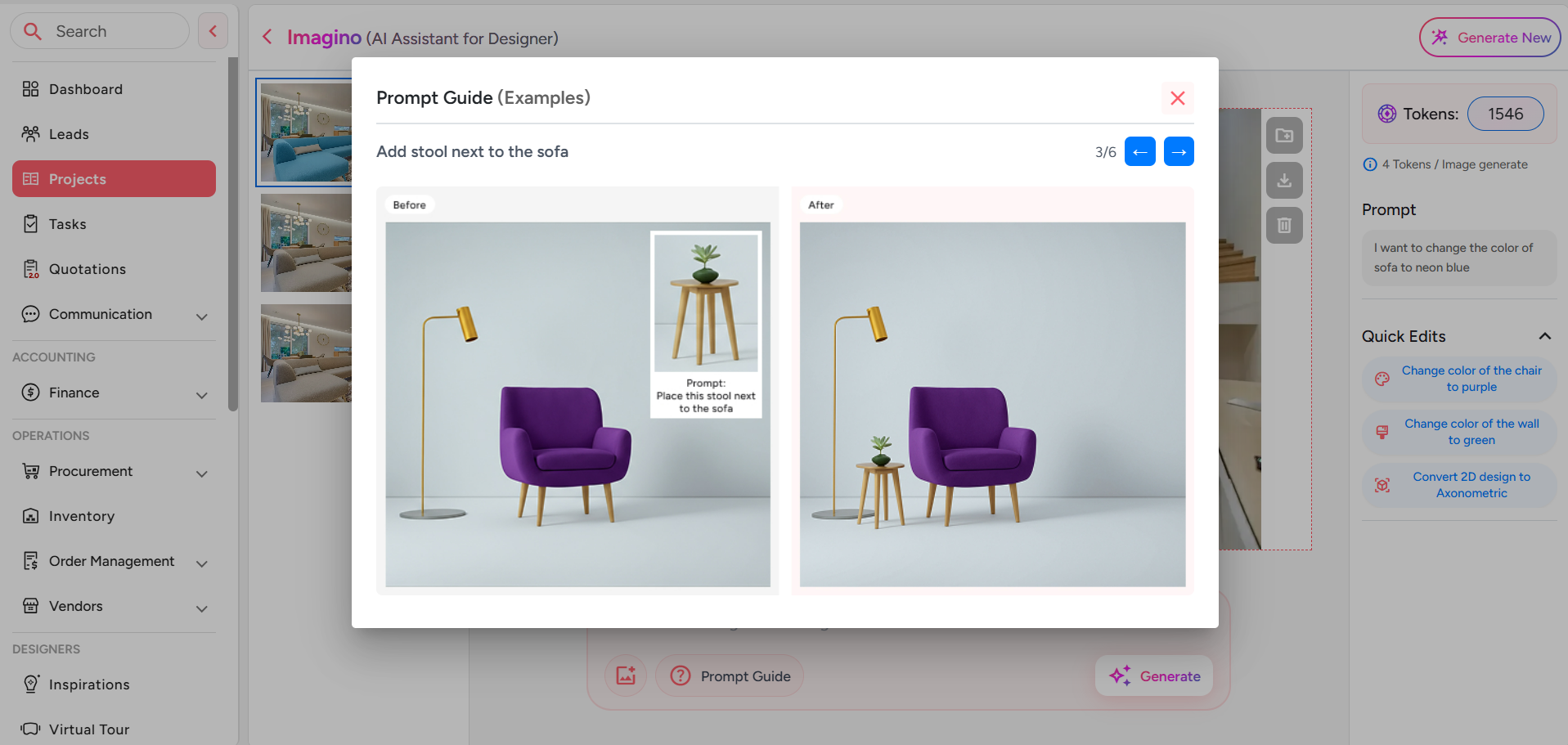Download the generated image using the download icon

click(x=1284, y=180)
